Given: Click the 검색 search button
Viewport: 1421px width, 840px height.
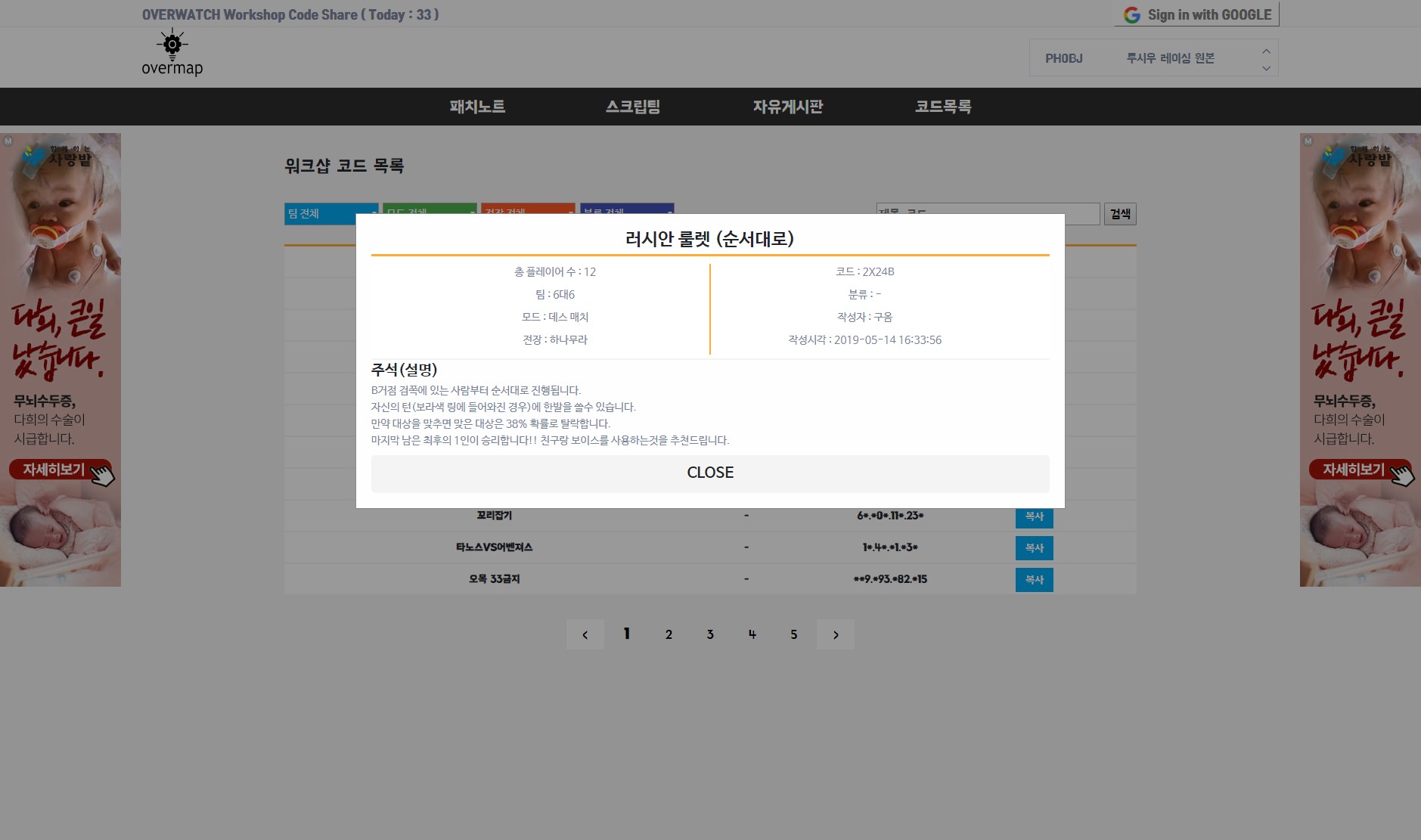Looking at the screenshot, I should 1120,214.
